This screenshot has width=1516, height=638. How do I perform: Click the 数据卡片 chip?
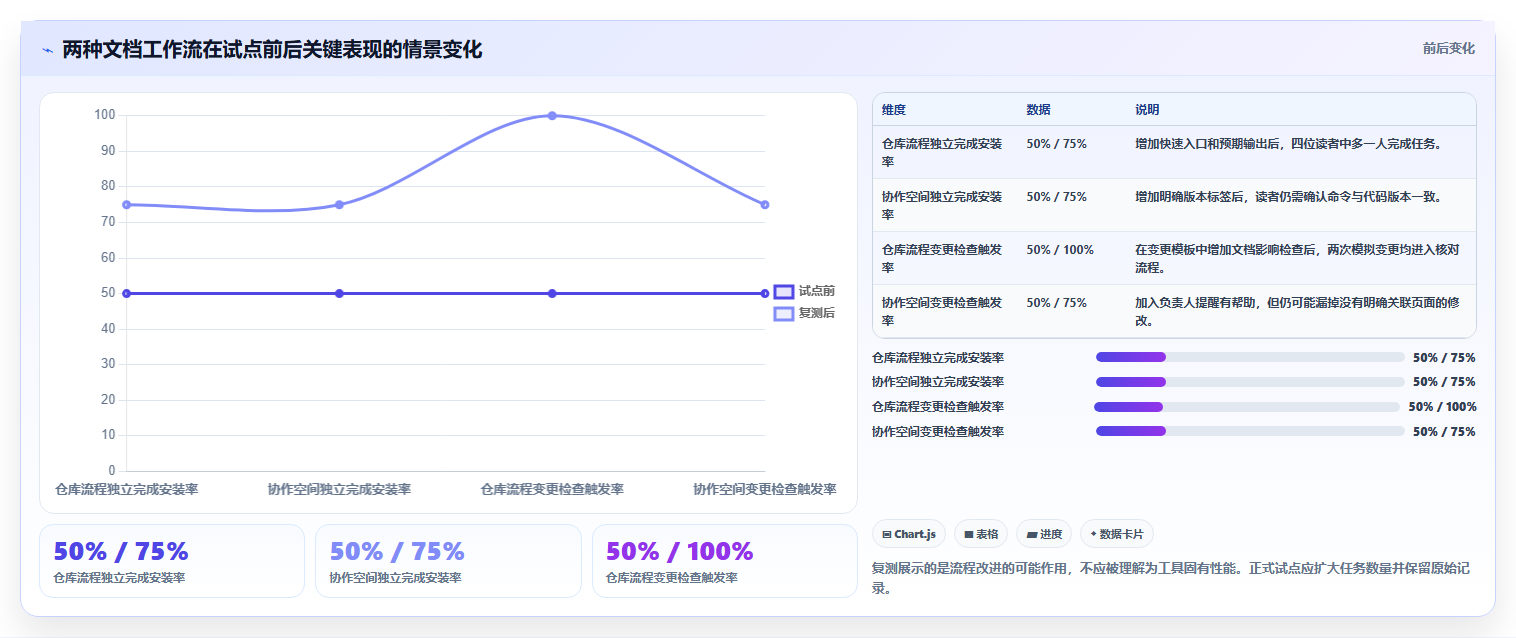1117,534
